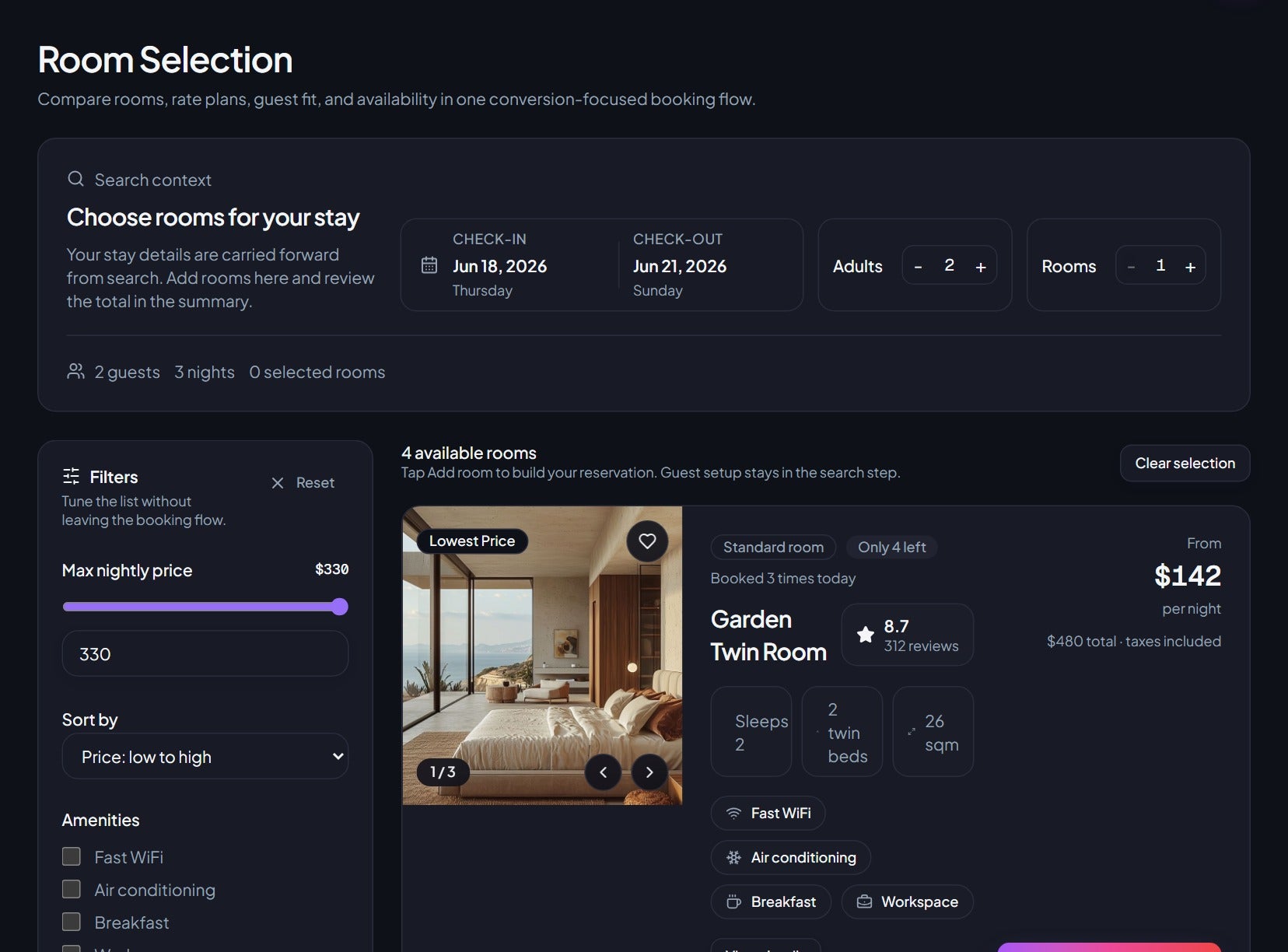Enable the Fast WiFi filter checkbox

(x=72, y=856)
